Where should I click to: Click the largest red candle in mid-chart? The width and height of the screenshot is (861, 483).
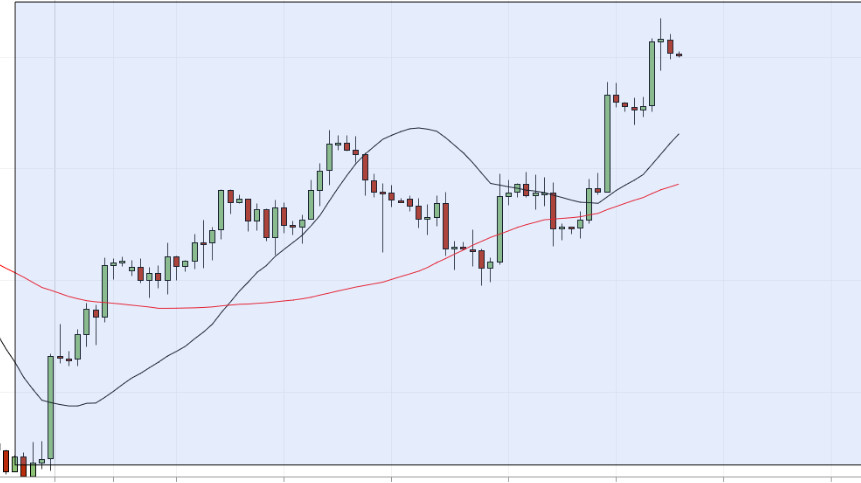click(x=445, y=225)
